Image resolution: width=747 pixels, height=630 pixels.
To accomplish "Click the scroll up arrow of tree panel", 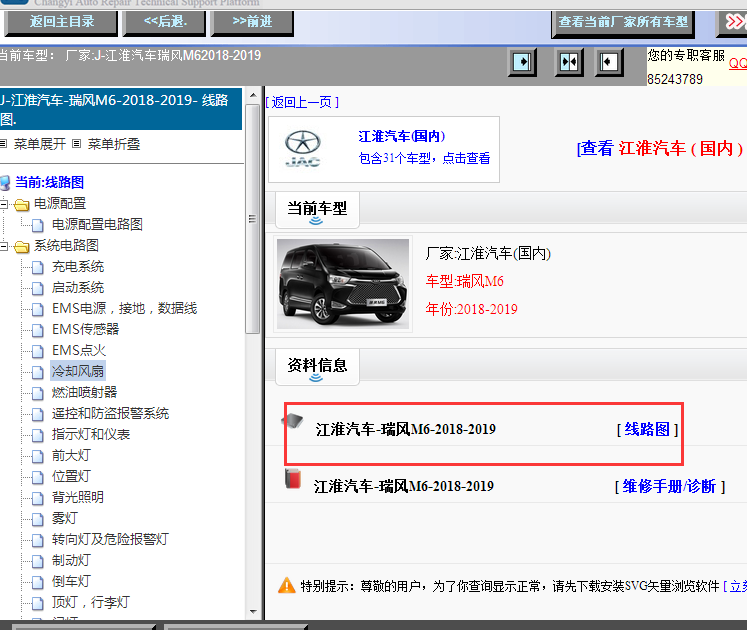I will coord(253,95).
